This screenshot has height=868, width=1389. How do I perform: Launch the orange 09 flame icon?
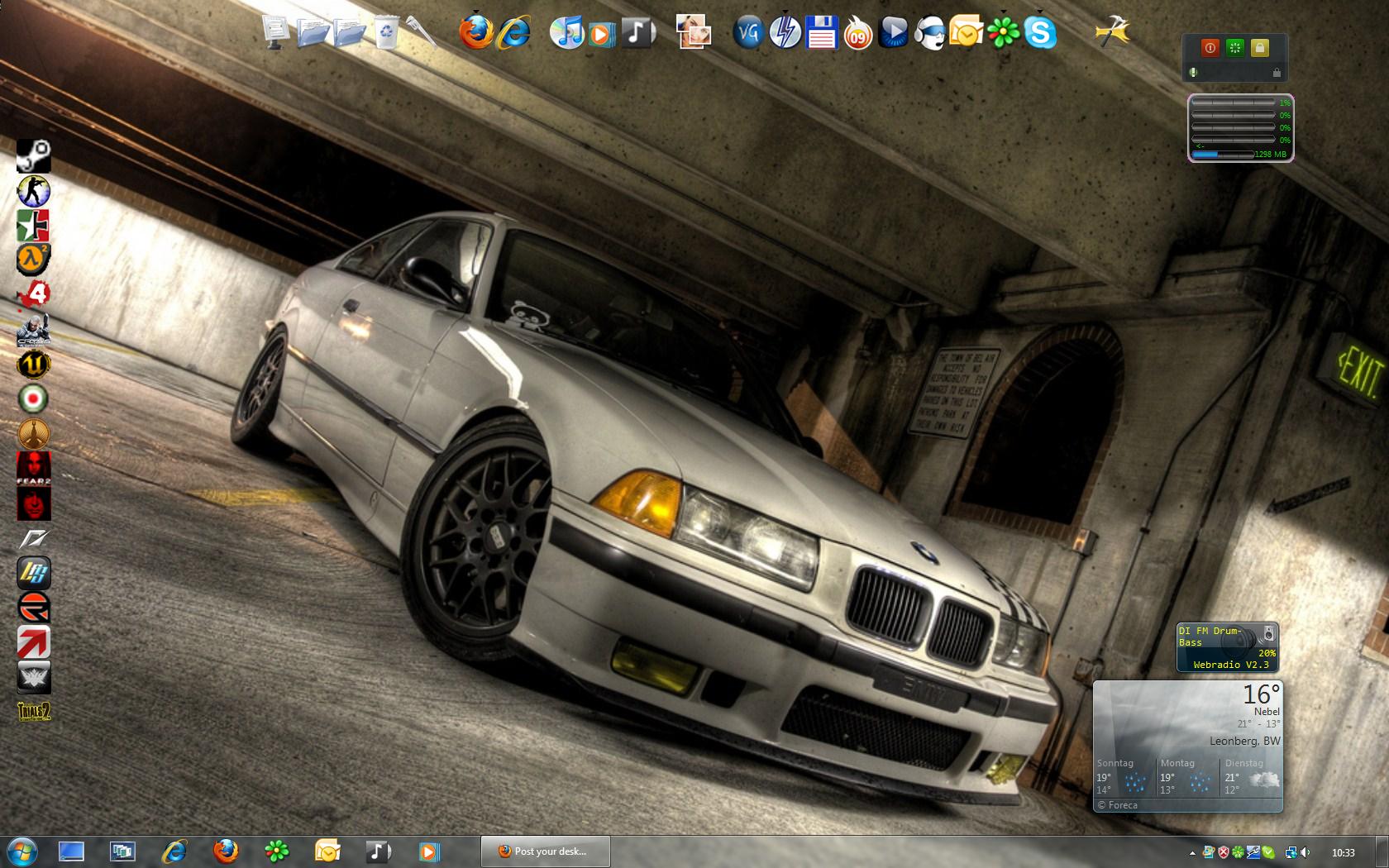tap(858, 34)
